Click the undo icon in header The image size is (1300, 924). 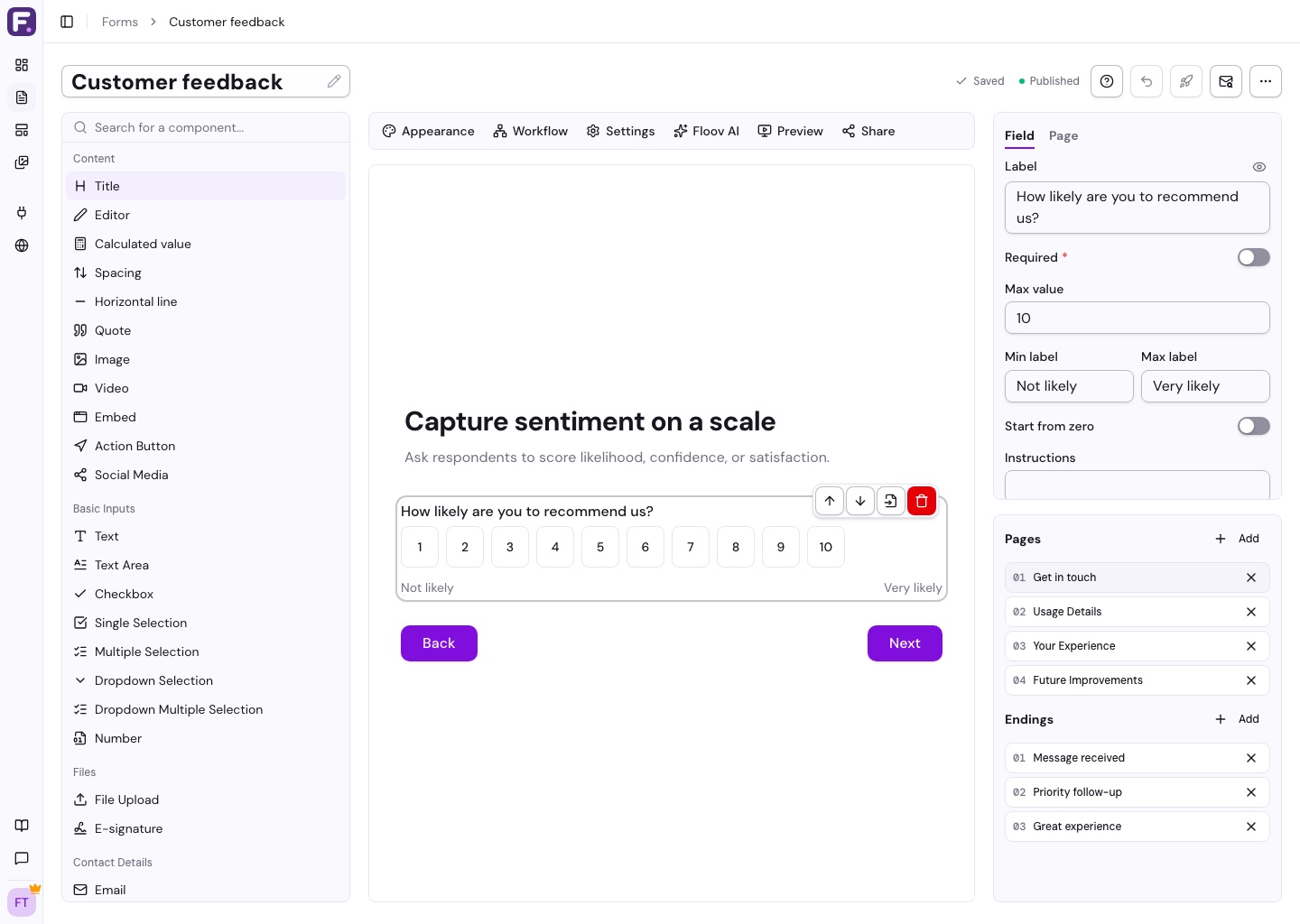click(1147, 81)
